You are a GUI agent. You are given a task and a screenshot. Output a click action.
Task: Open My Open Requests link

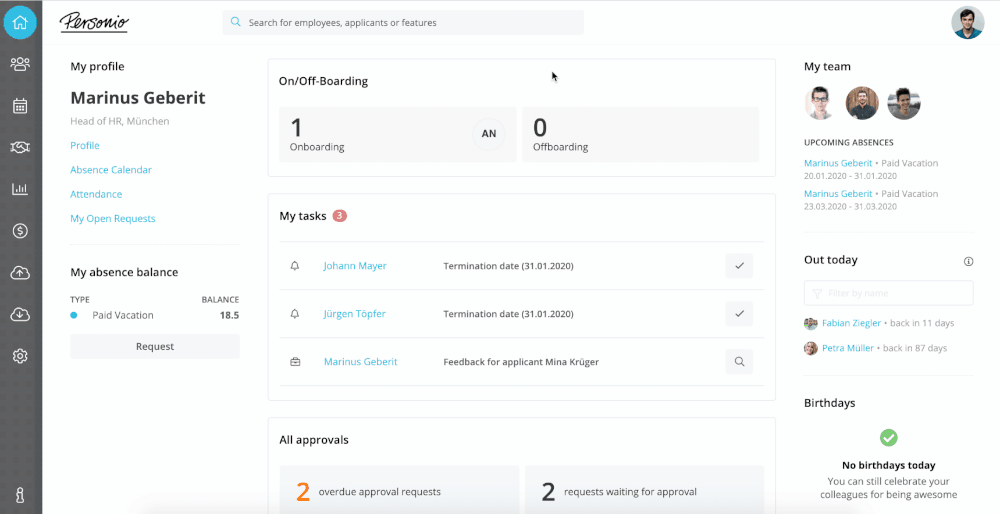coord(113,218)
